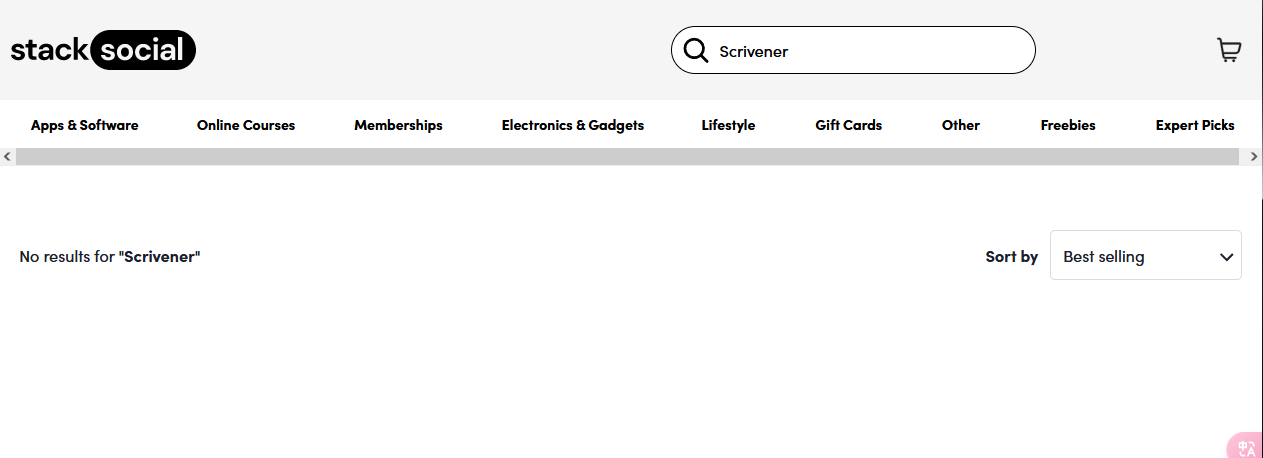Image resolution: width=1263 pixels, height=458 pixels.
Task: Open Expert Picks category
Action: tap(1195, 125)
